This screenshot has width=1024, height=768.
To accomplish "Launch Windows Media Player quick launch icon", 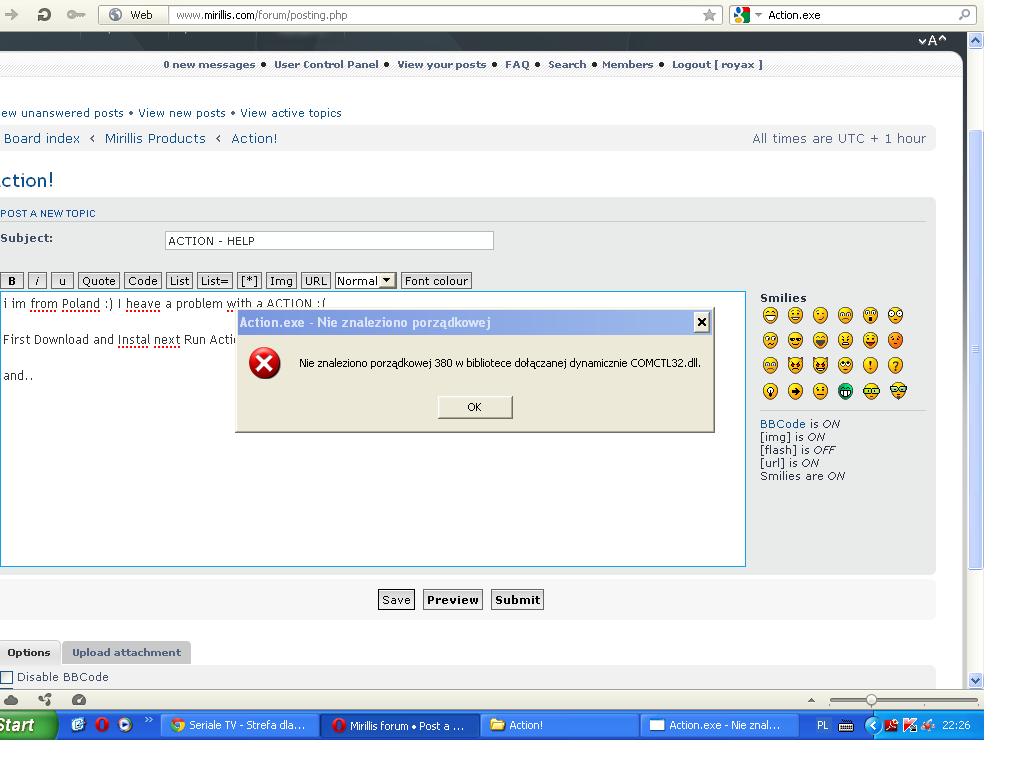I will coord(125,725).
